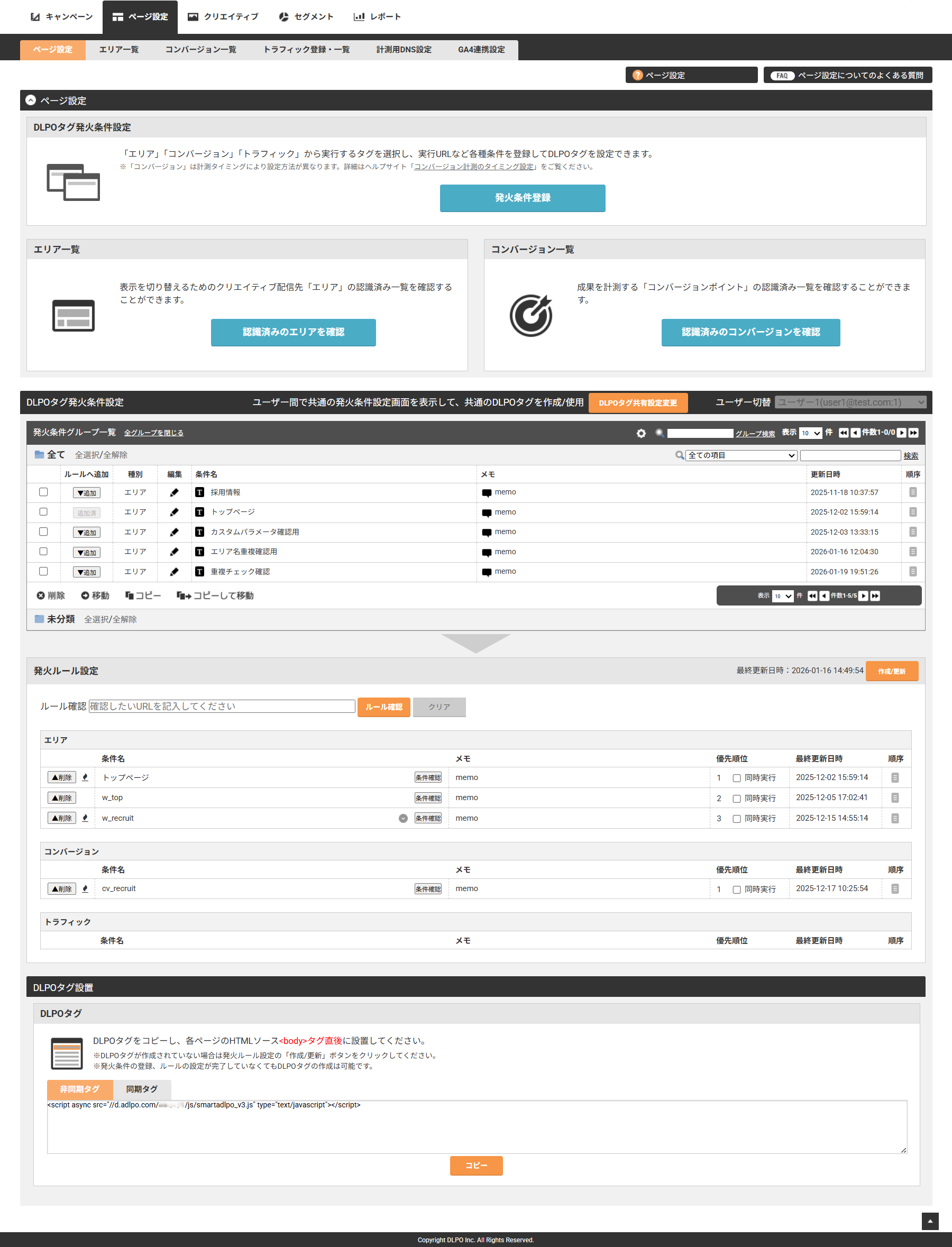Click the order handle icon for カスタムパラメータ確認用 row

coord(912,532)
